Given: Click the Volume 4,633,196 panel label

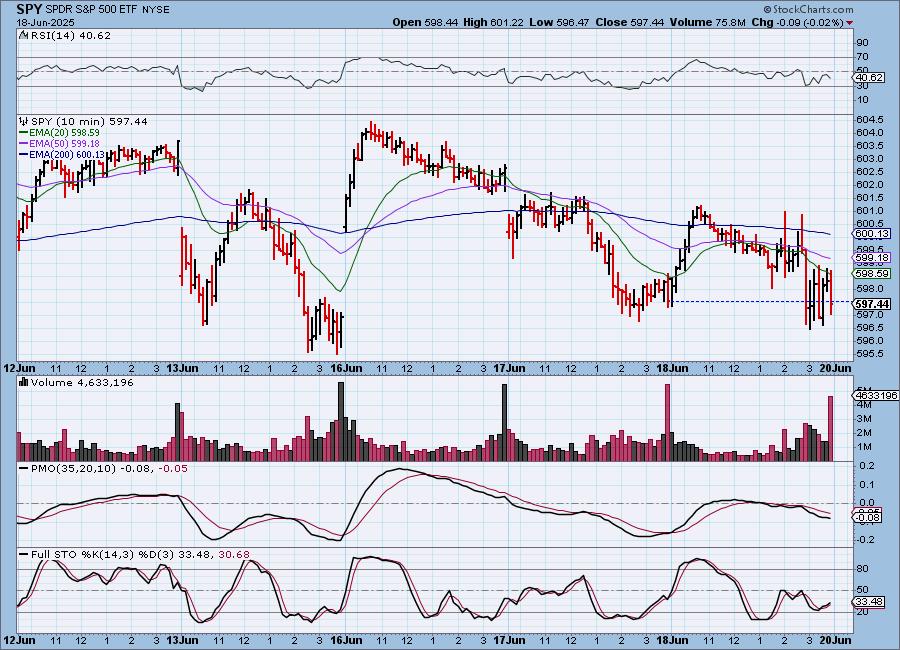Looking at the screenshot, I should coord(82,382).
